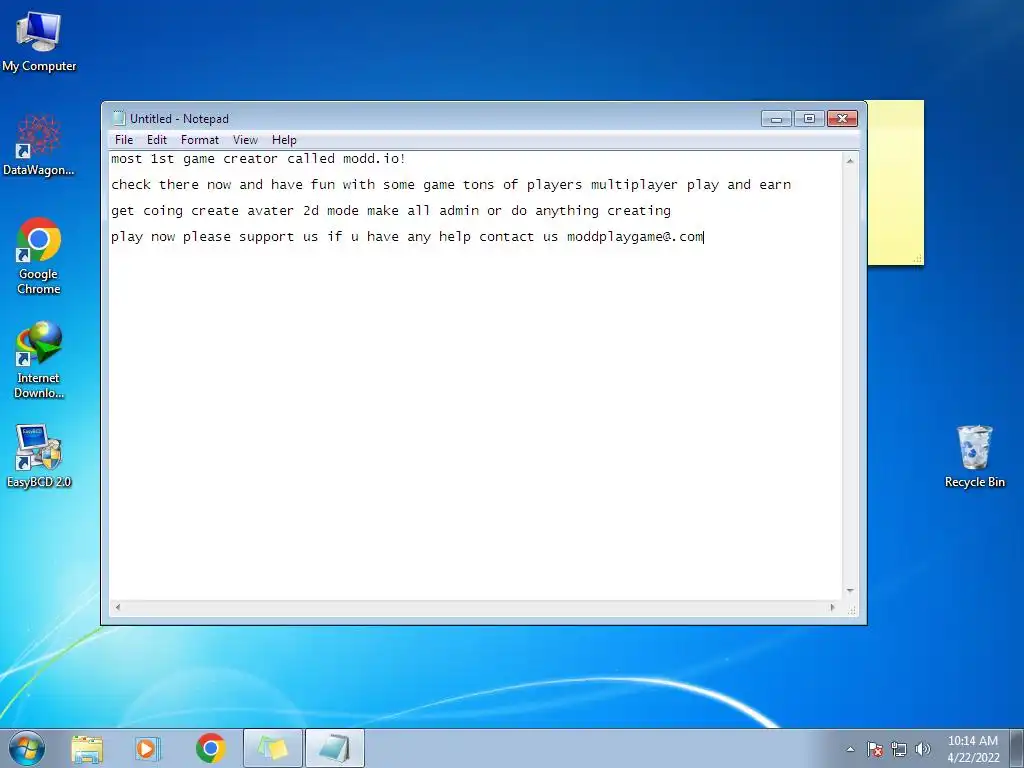Open the Action Center flag icon
Screen dimensions: 1024x768
[875, 749]
